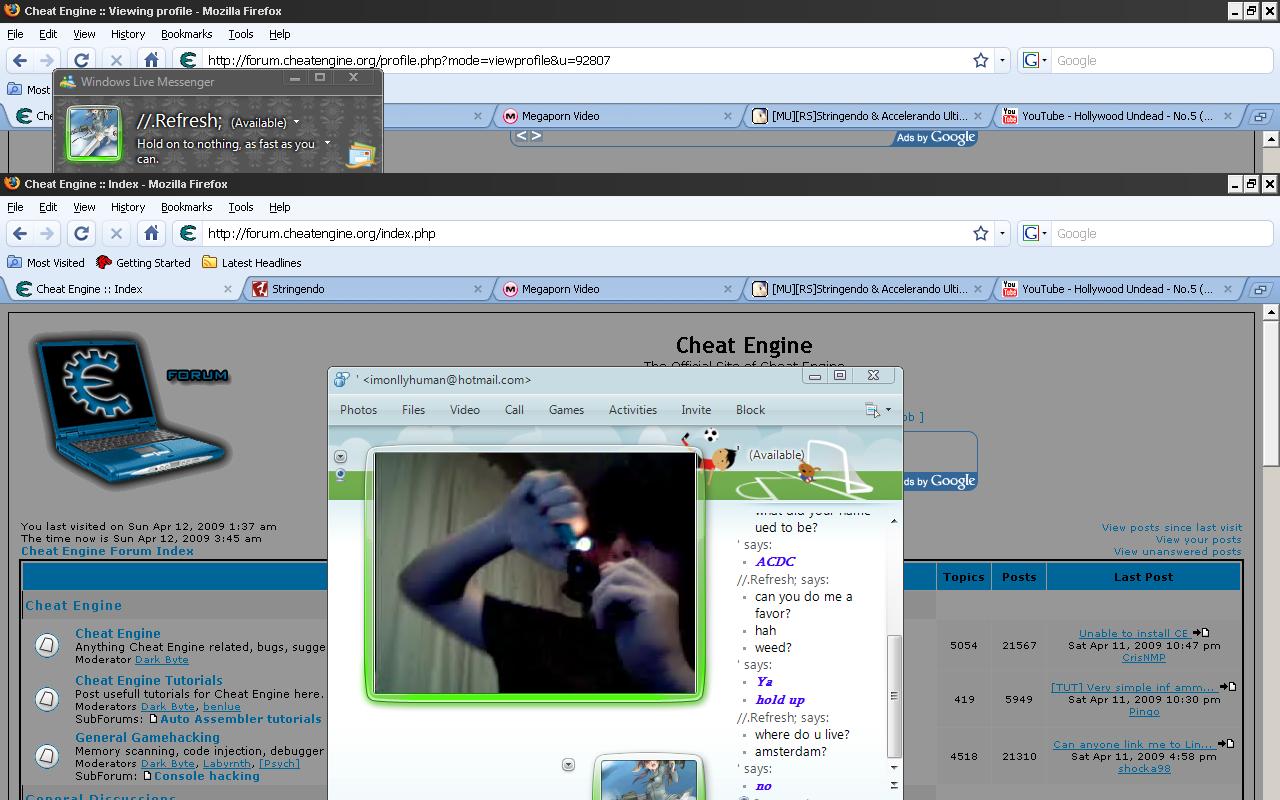Click Forward arrow in the Index Firefox window
The height and width of the screenshot is (800, 1280).
[x=47, y=233]
